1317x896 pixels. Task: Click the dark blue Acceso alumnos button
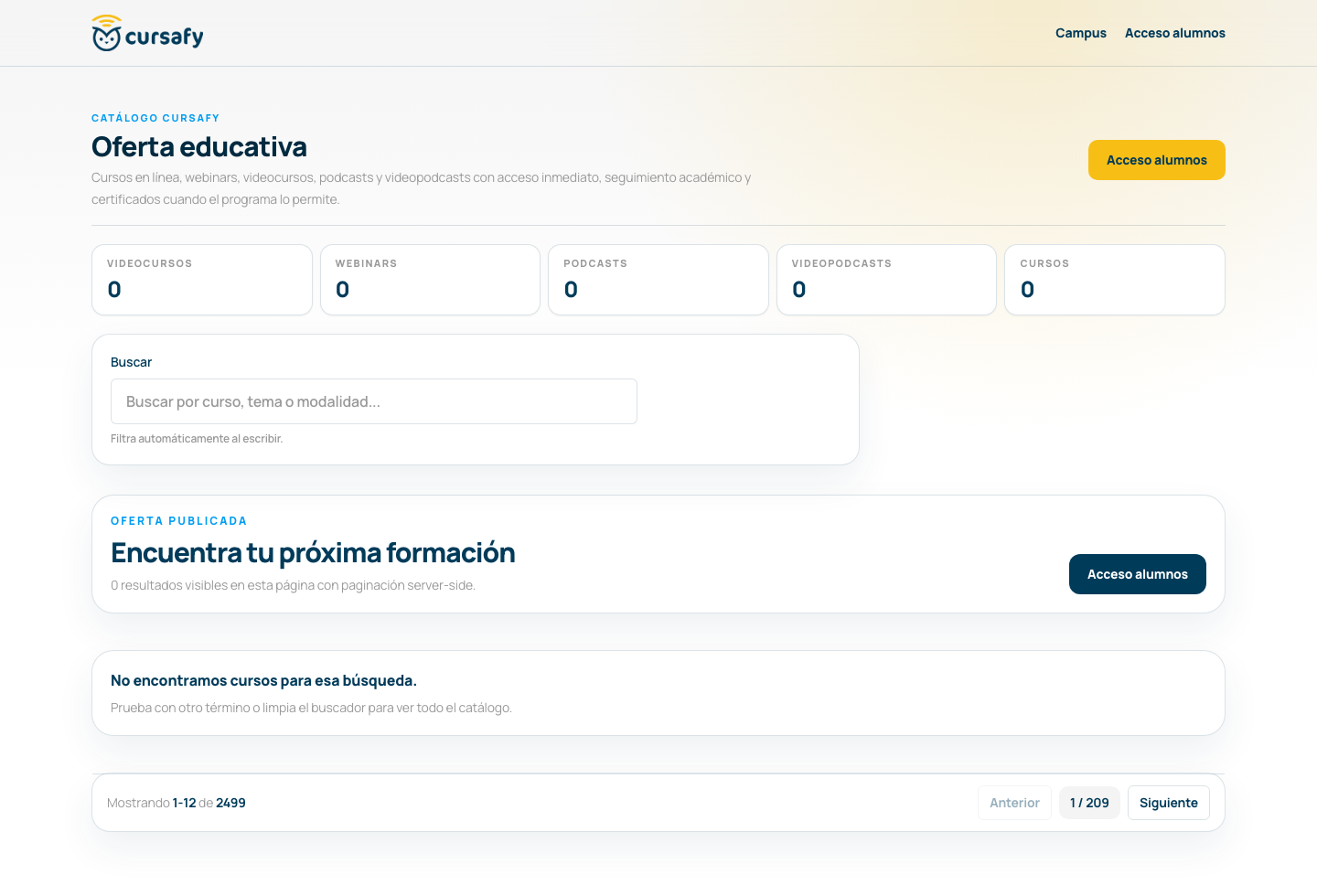tap(1138, 574)
